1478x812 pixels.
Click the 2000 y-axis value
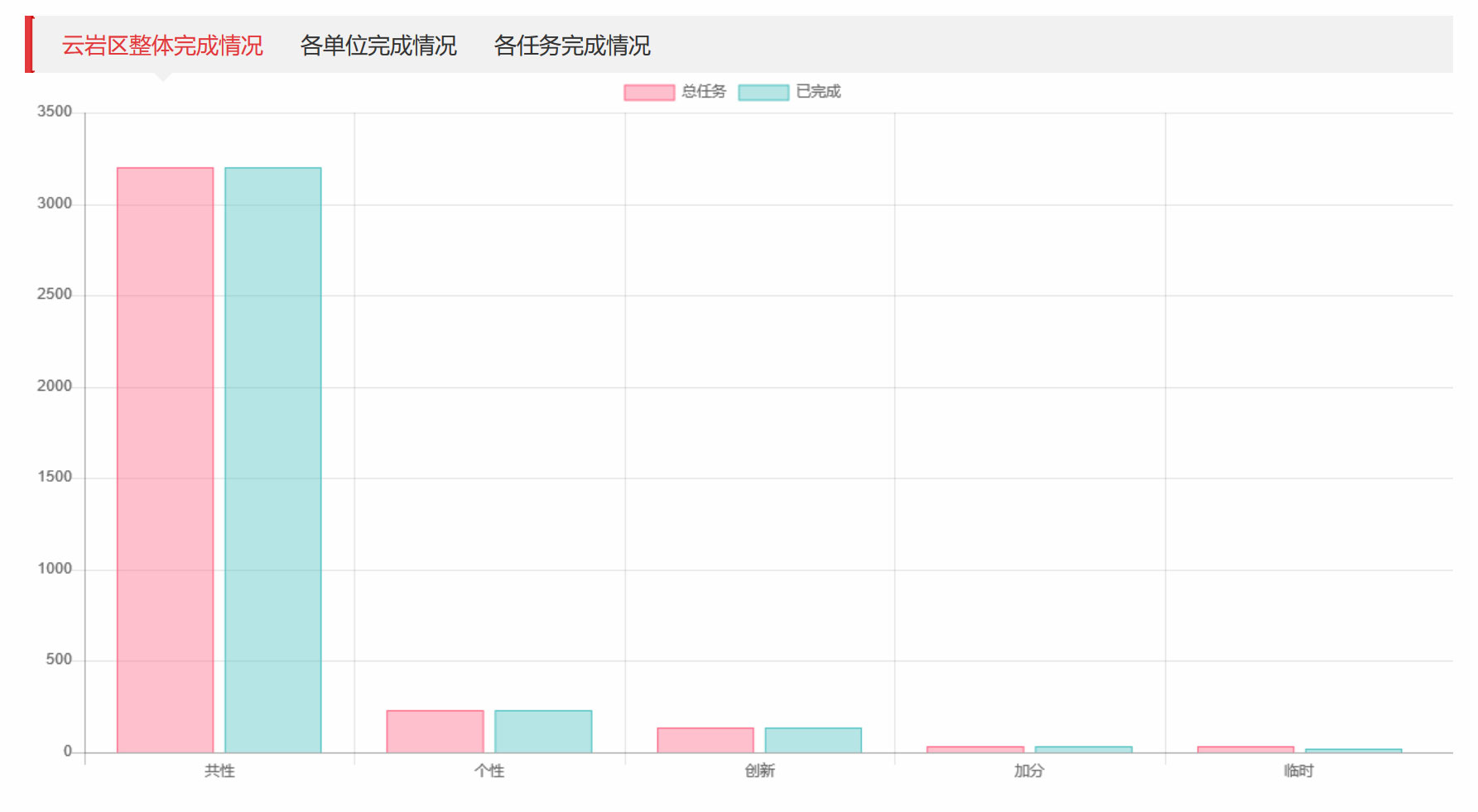(55, 387)
